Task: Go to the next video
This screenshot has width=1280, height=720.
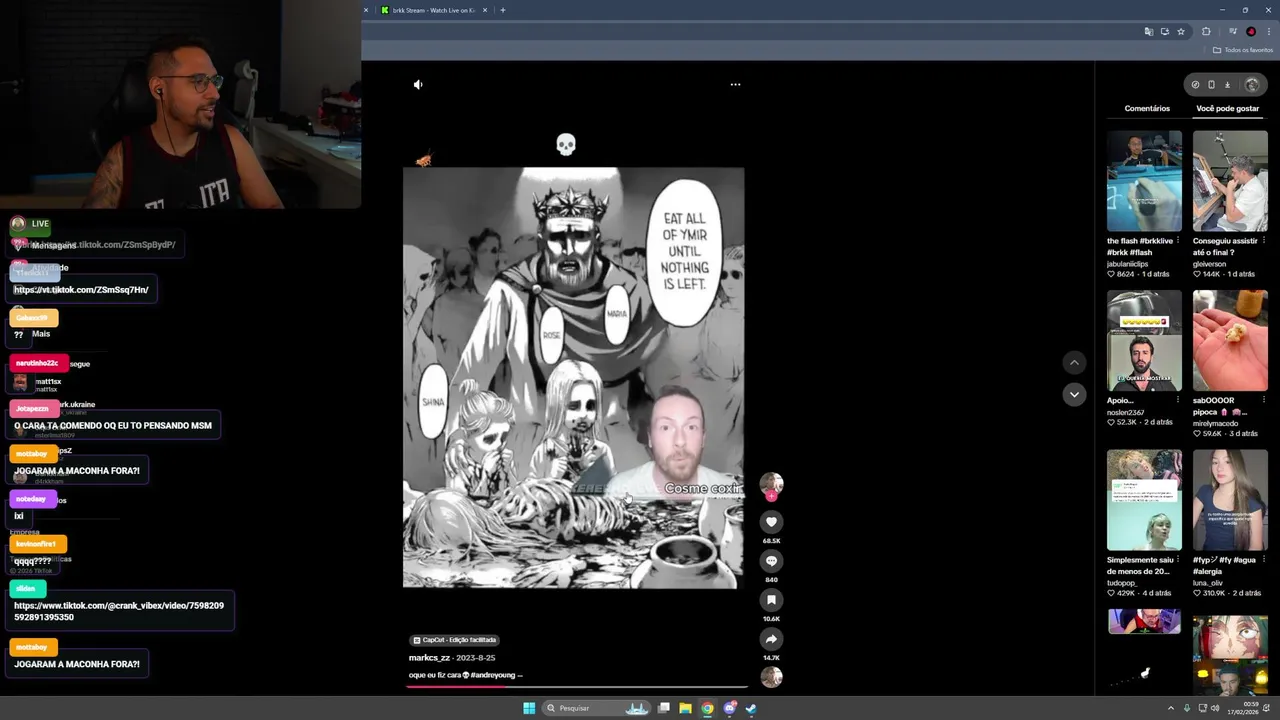Action: [1074, 394]
